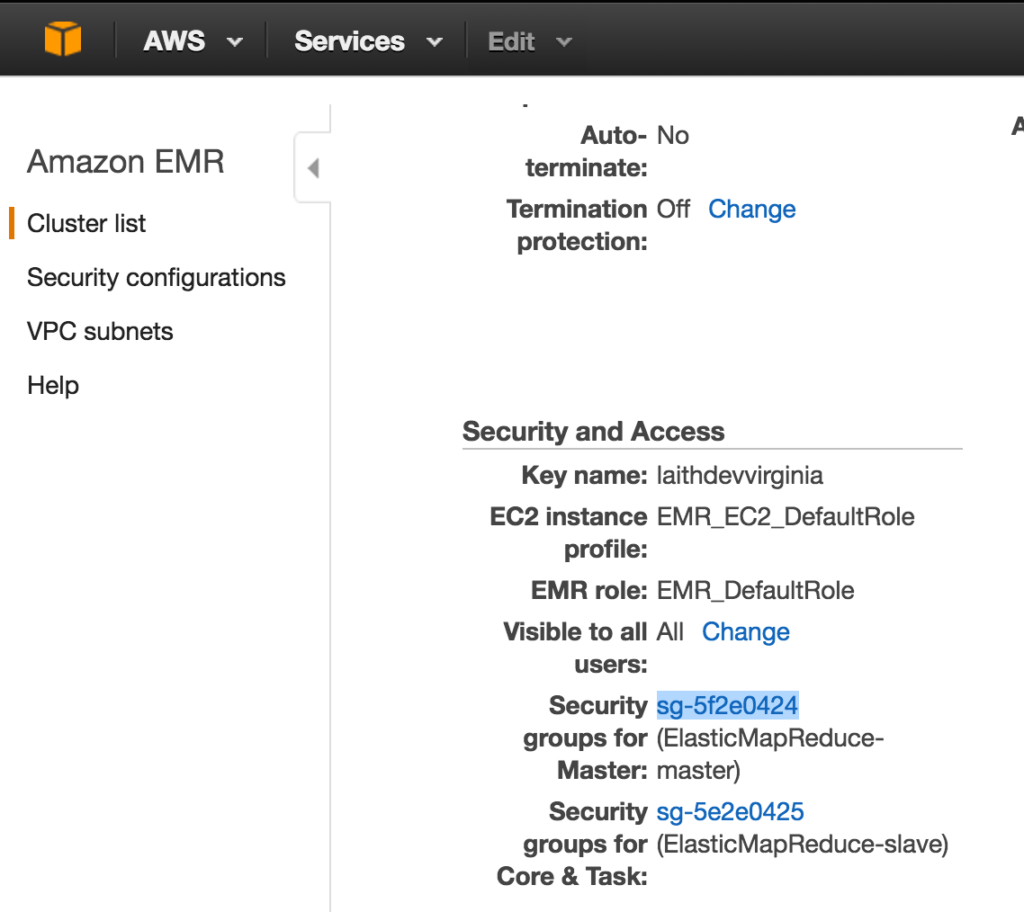The width and height of the screenshot is (1024, 912).
Task: Click the Services menu chevron arrow
Action: (x=434, y=42)
